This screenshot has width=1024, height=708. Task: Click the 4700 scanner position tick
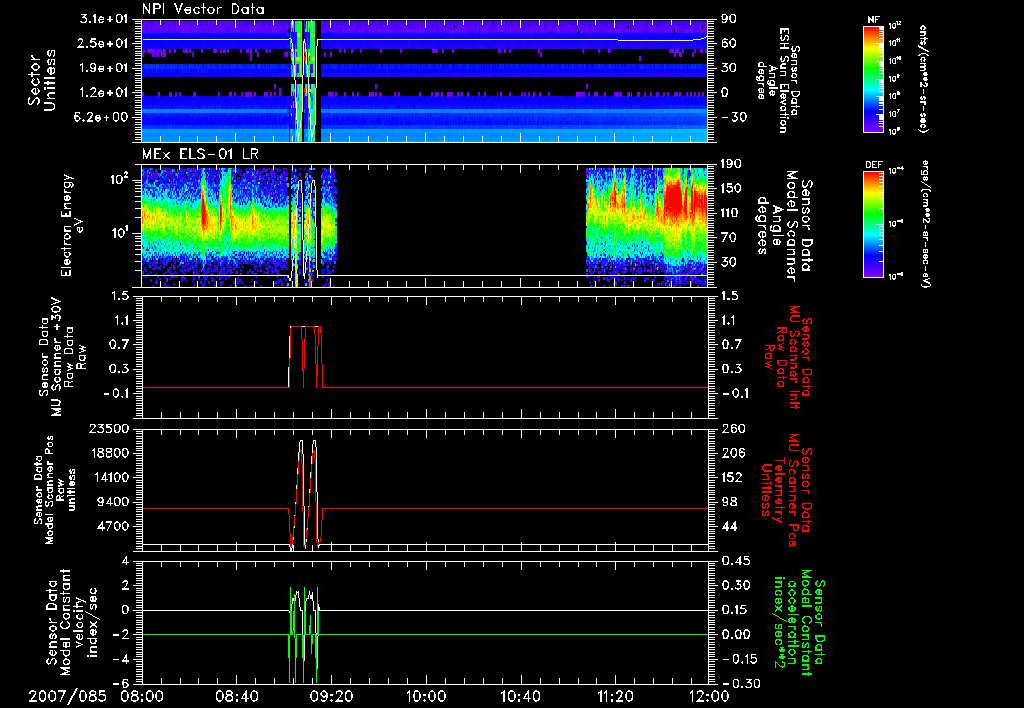112,526
